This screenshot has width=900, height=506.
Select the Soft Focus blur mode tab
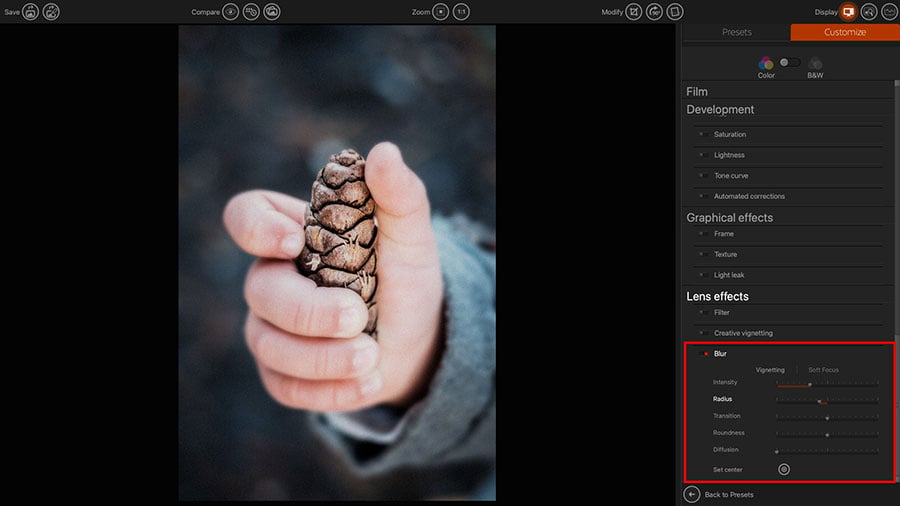coord(823,370)
